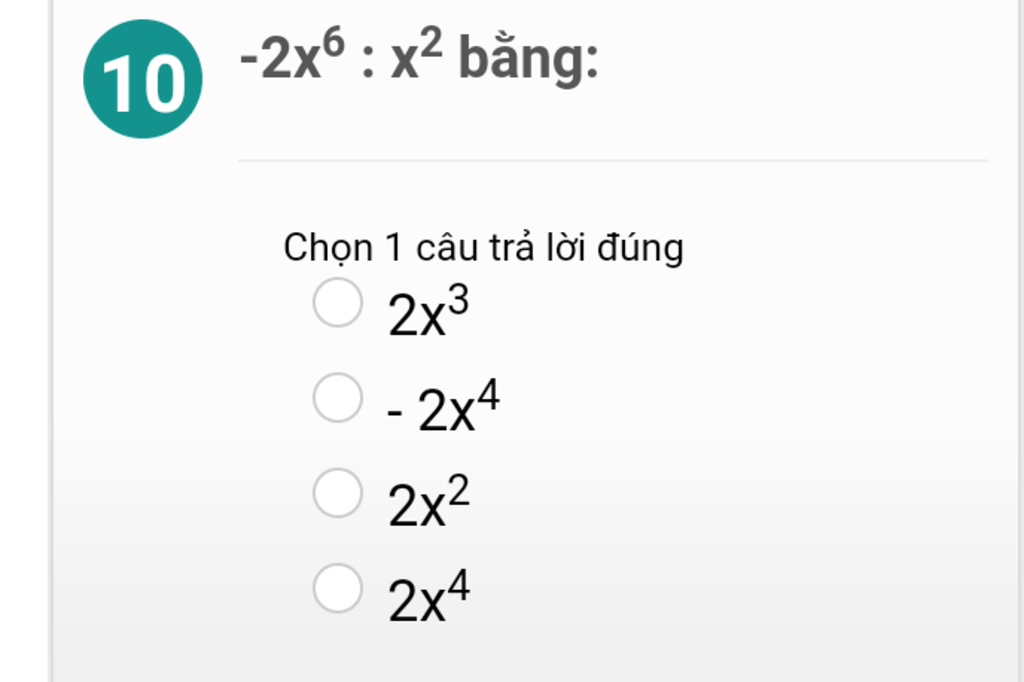
Task: Mark the last radio button, 2x⁴
Action: [338, 588]
